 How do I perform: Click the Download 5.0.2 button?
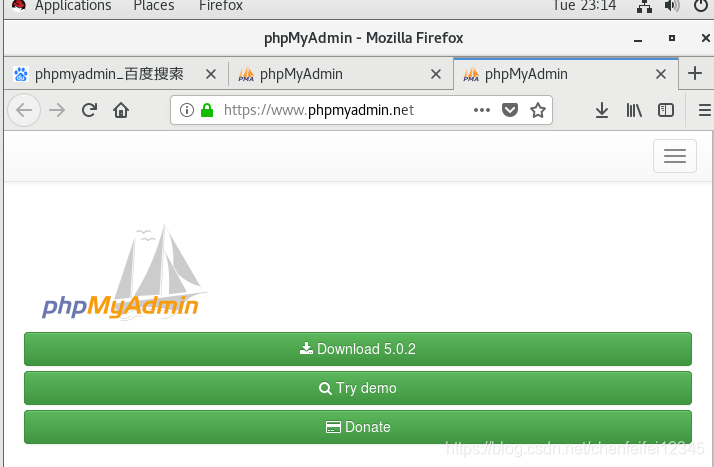[358, 349]
